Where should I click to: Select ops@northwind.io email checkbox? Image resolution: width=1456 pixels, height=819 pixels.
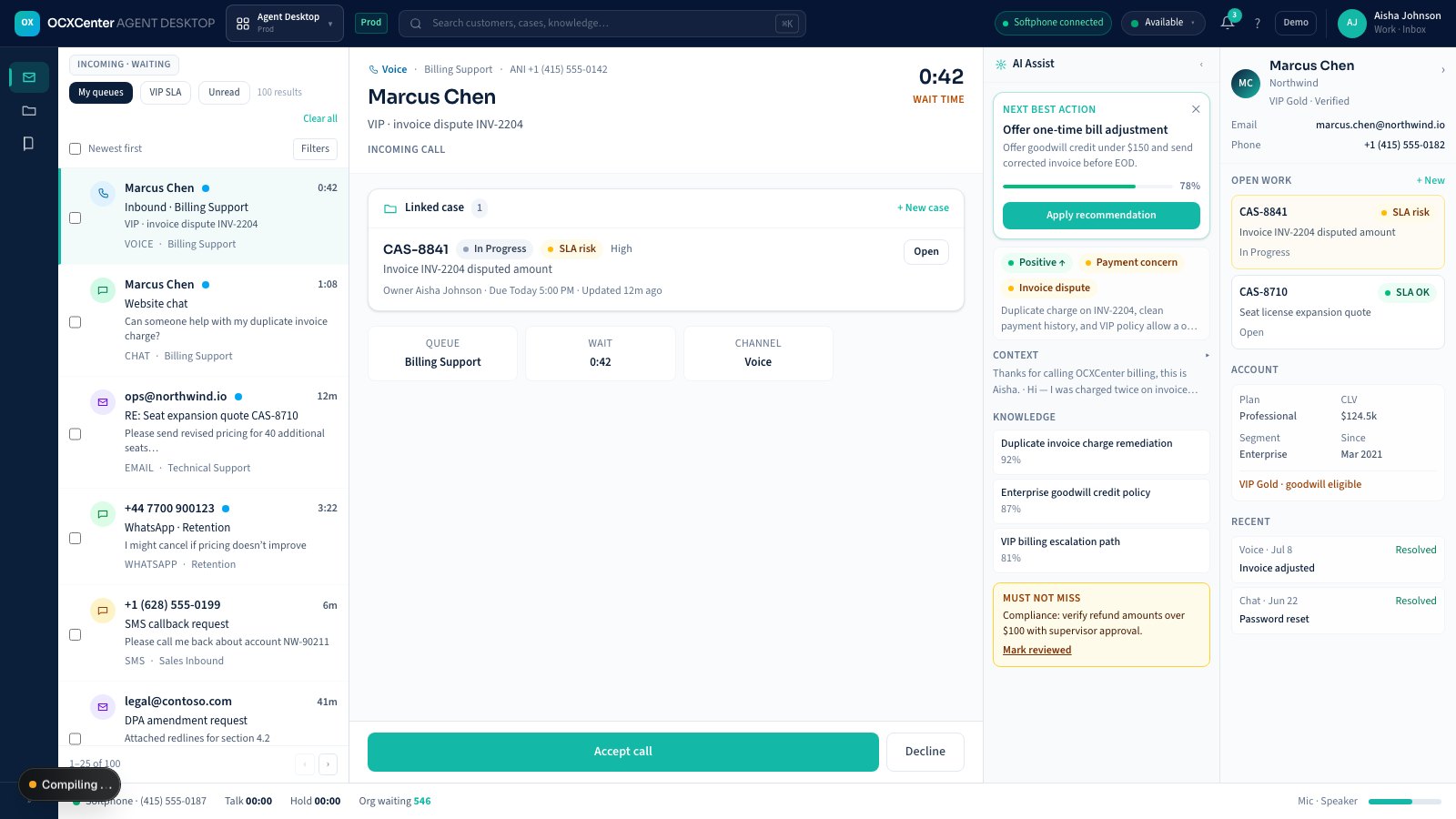click(x=76, y=434)
